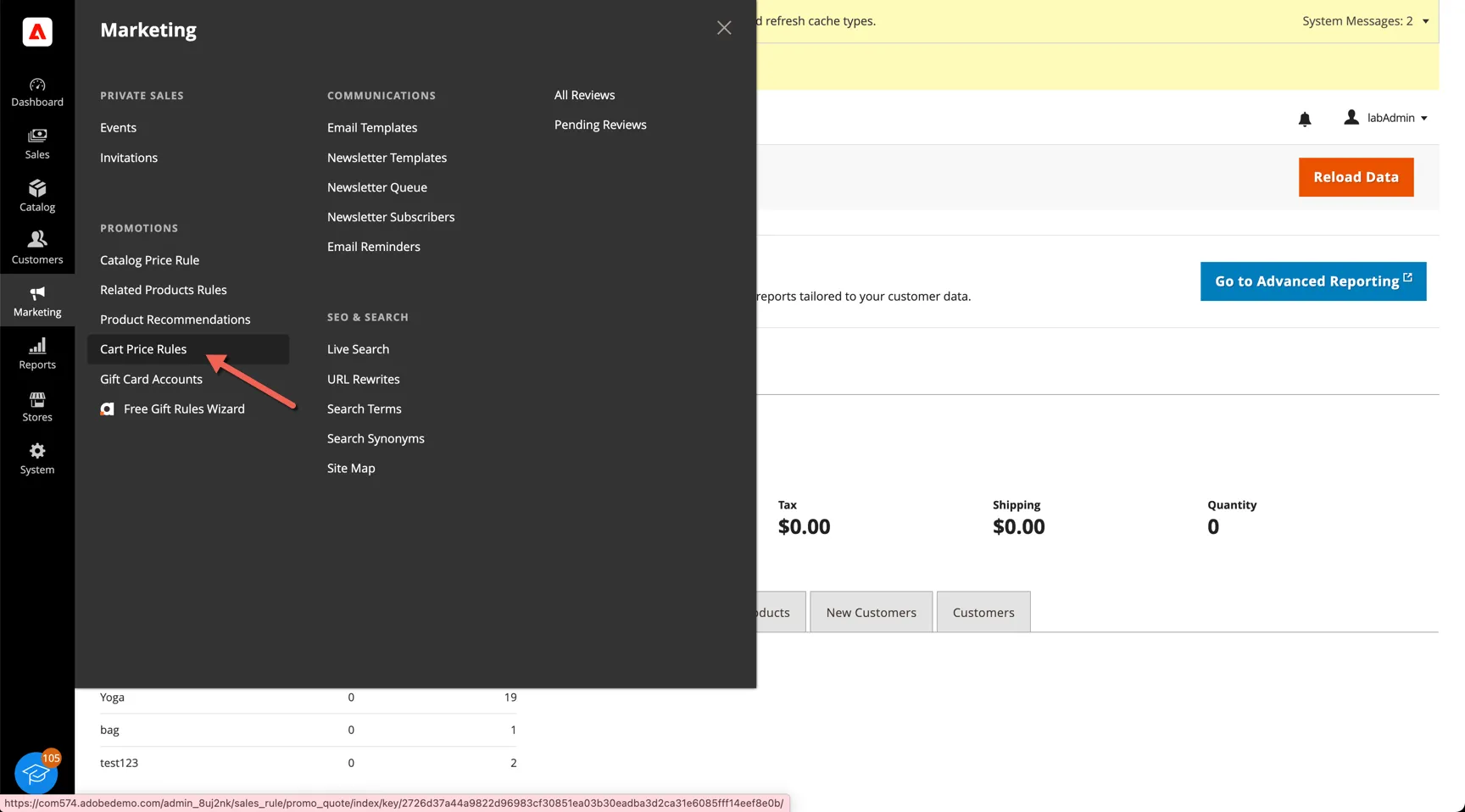Open the Customers sidebar icon
Screen dimensions: 1465x812
(37, 248)
